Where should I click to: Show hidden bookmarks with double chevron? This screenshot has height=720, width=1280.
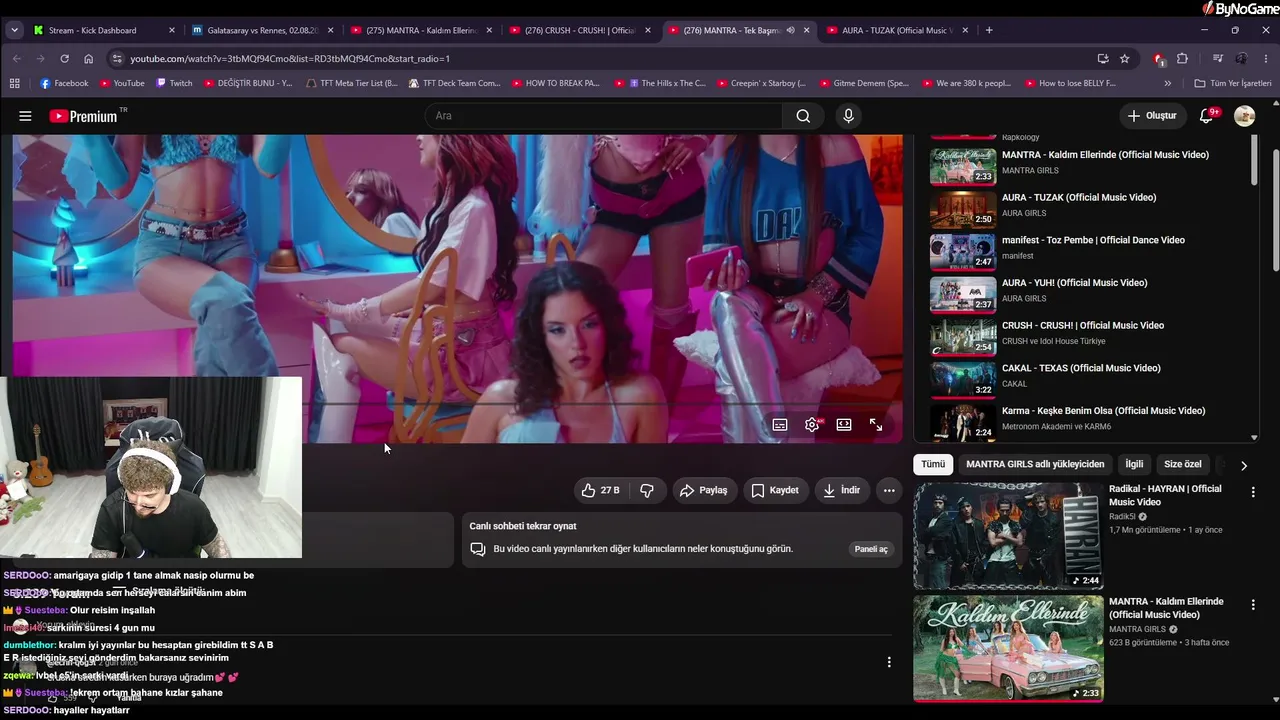coord(1168,83)
